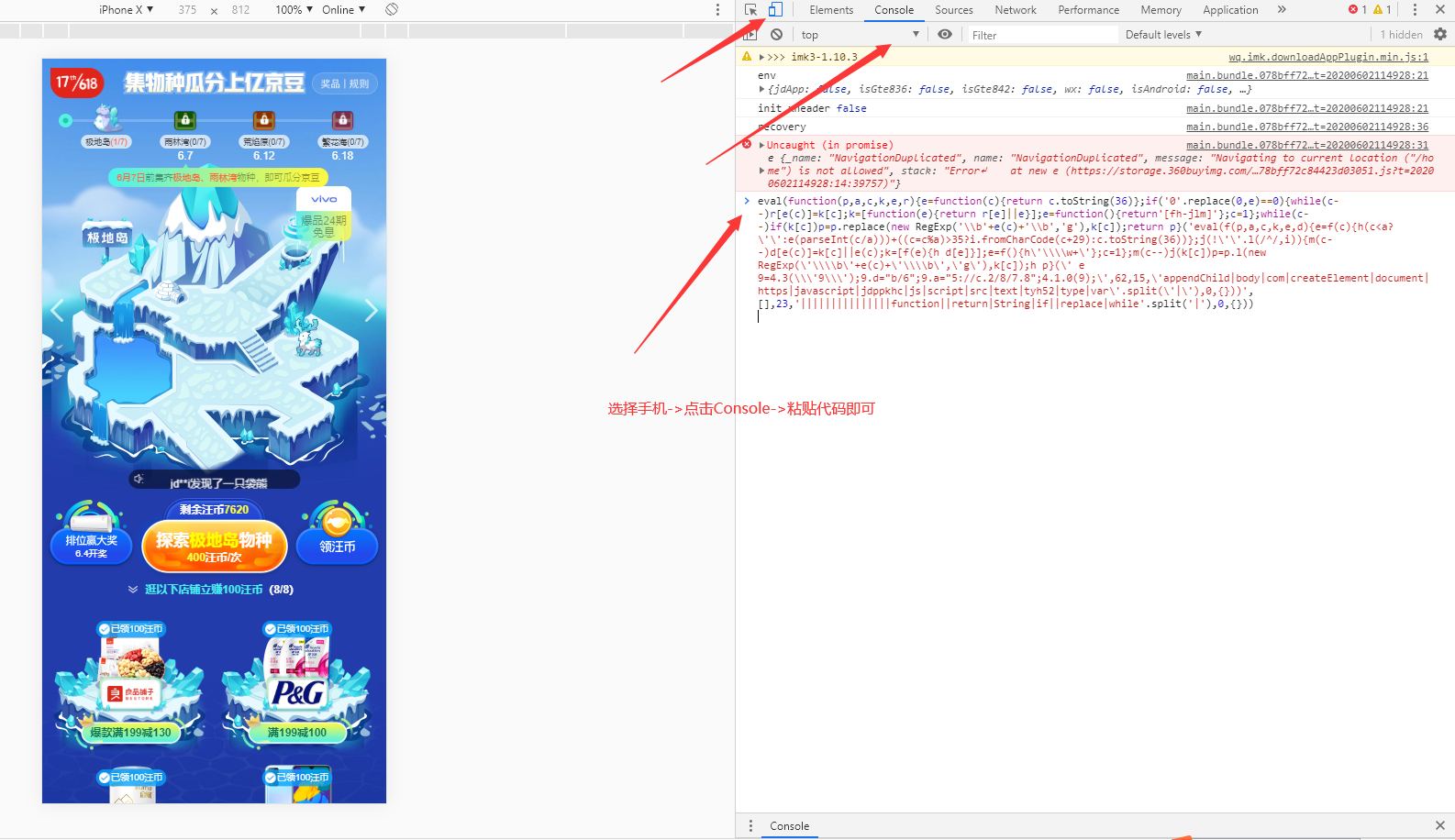Open the source link on the Uncaught error row
Viewport: 1455px width, 840px height.
tap(1307, 145)
